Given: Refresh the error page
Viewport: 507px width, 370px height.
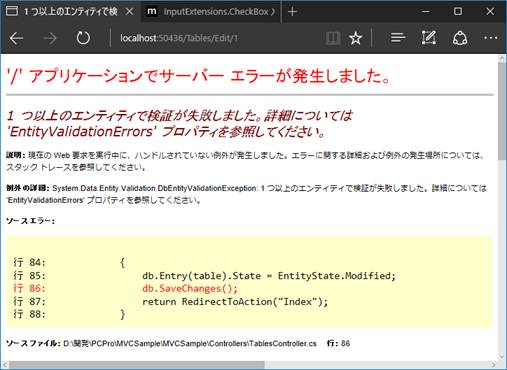Looking at the screenshot, I should click(x=83, y=38).
